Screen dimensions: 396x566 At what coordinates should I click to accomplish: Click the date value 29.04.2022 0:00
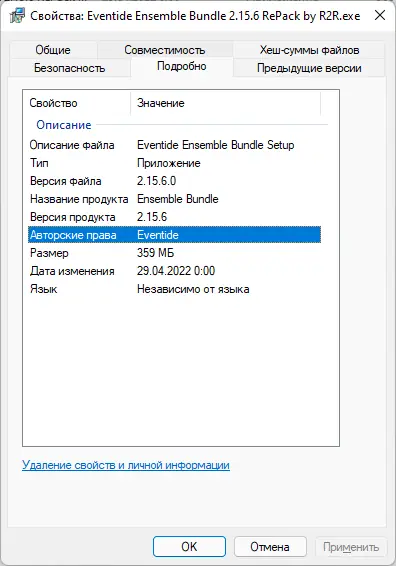176,271
